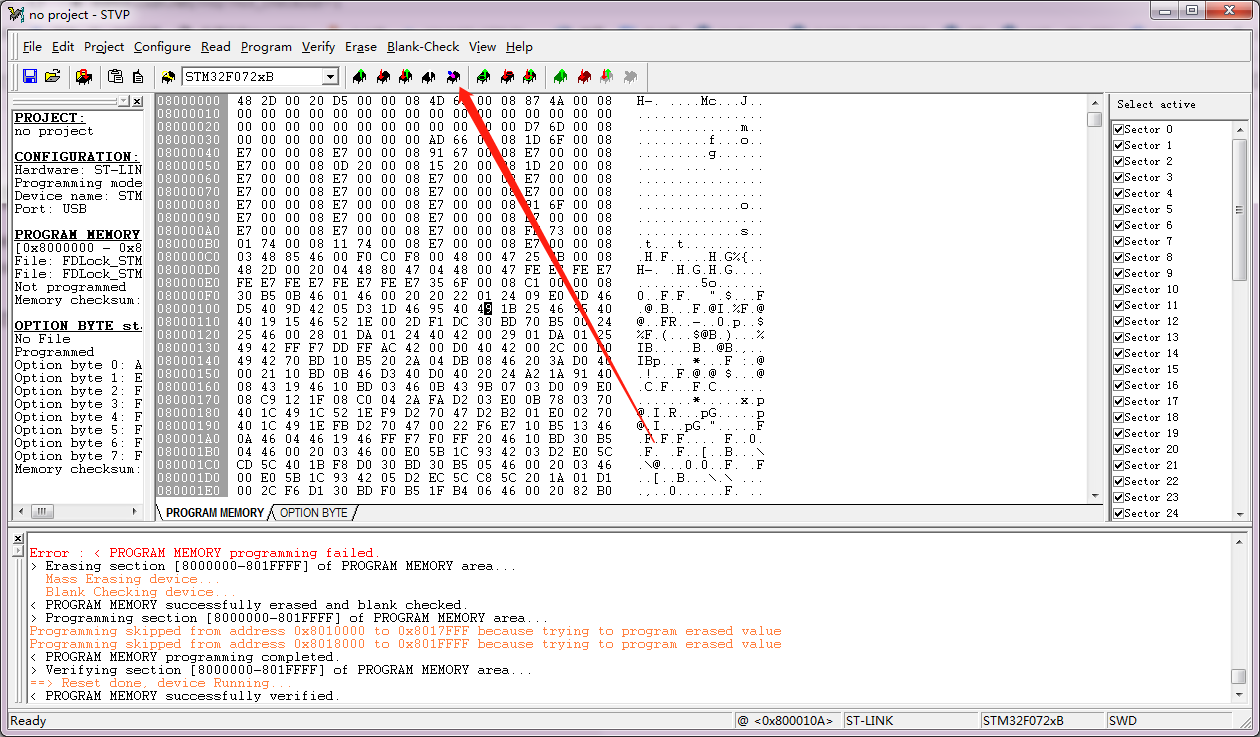Click sector list scrollbar up arrow
The image size is (1260, 737).
(1239, 129)
